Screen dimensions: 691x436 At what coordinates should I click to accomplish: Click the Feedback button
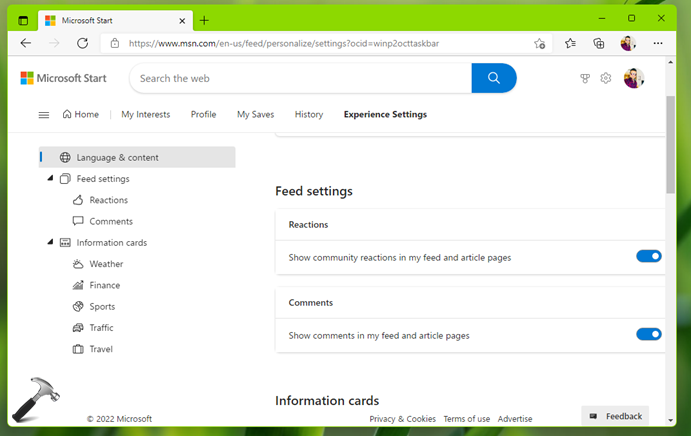point(615,416)
